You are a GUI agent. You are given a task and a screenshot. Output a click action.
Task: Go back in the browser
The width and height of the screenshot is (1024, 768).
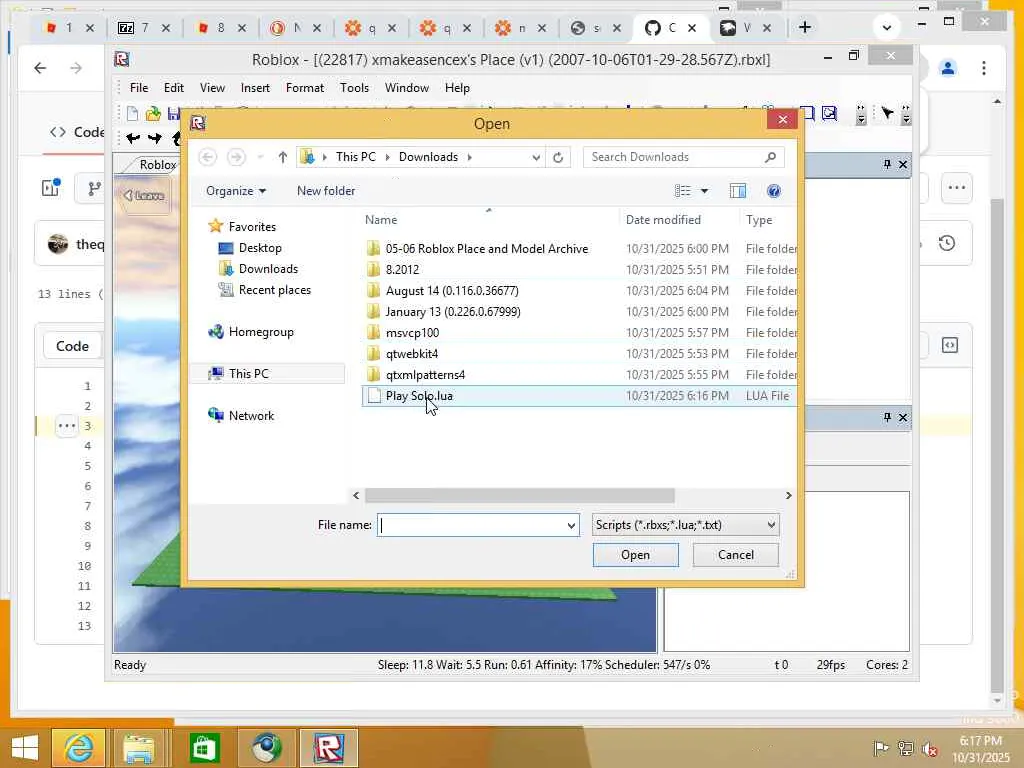click(x=40, y=68)
